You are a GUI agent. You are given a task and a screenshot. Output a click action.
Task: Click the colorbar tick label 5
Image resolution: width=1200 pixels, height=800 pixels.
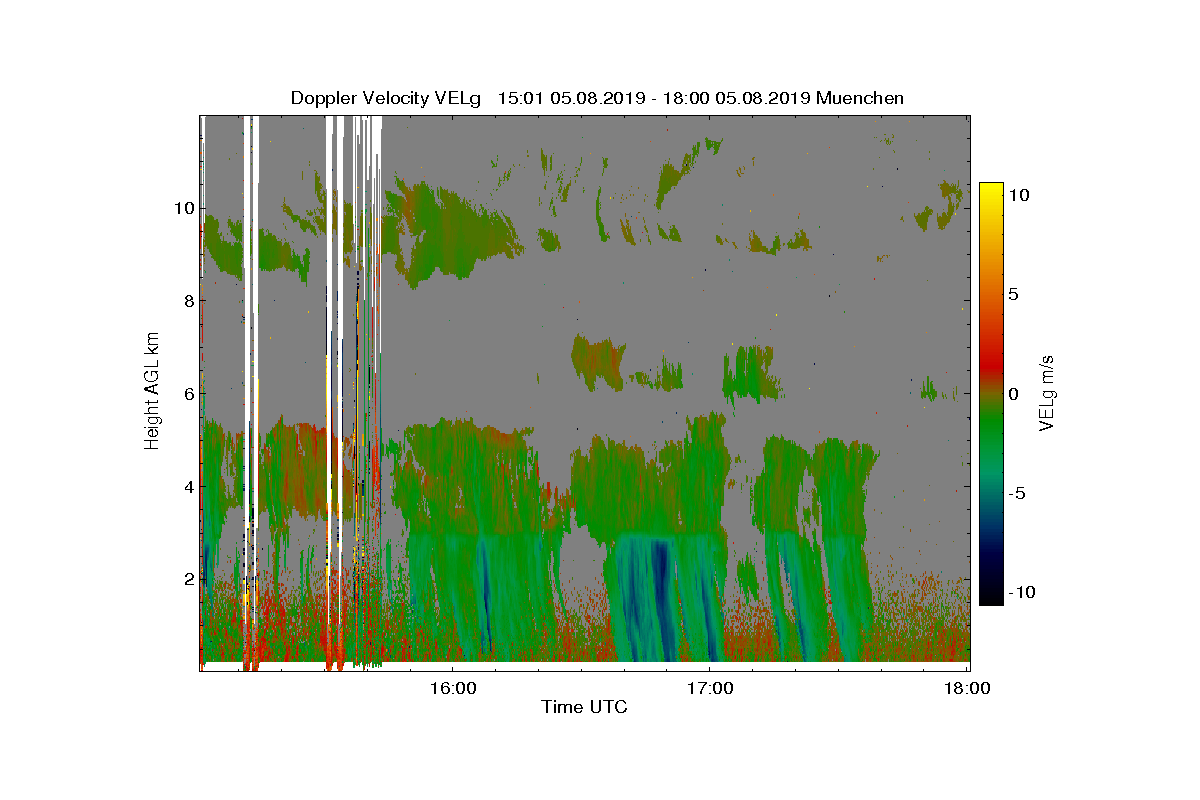point(1013,294)
